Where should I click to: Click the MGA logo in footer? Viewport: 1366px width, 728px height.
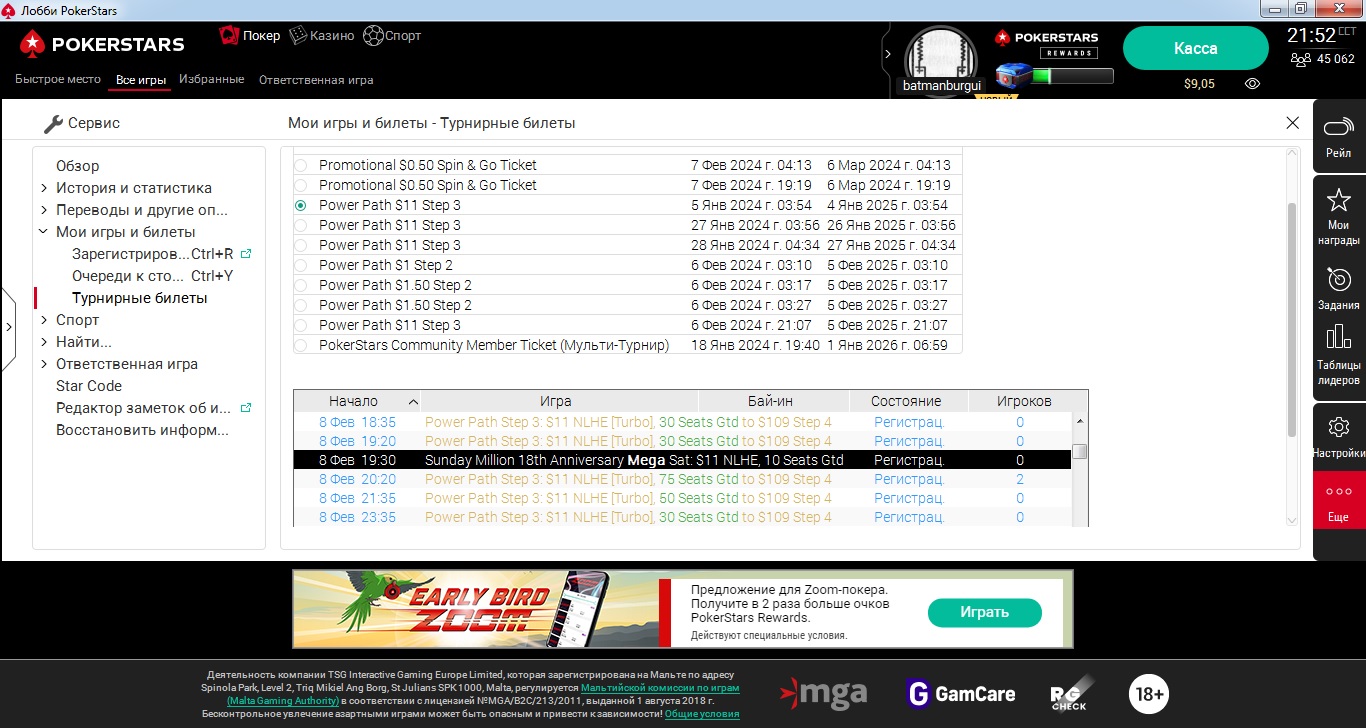point(823,692)
